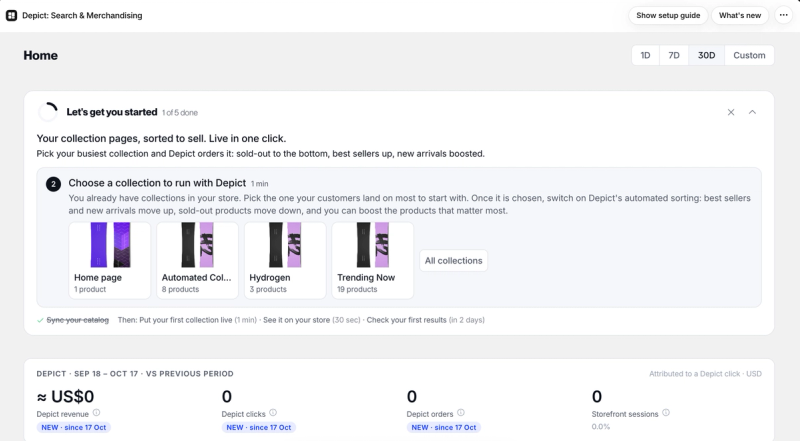Choose the Trending Now collection card
This screenshot has height=441, width=800.
[372, 260]
